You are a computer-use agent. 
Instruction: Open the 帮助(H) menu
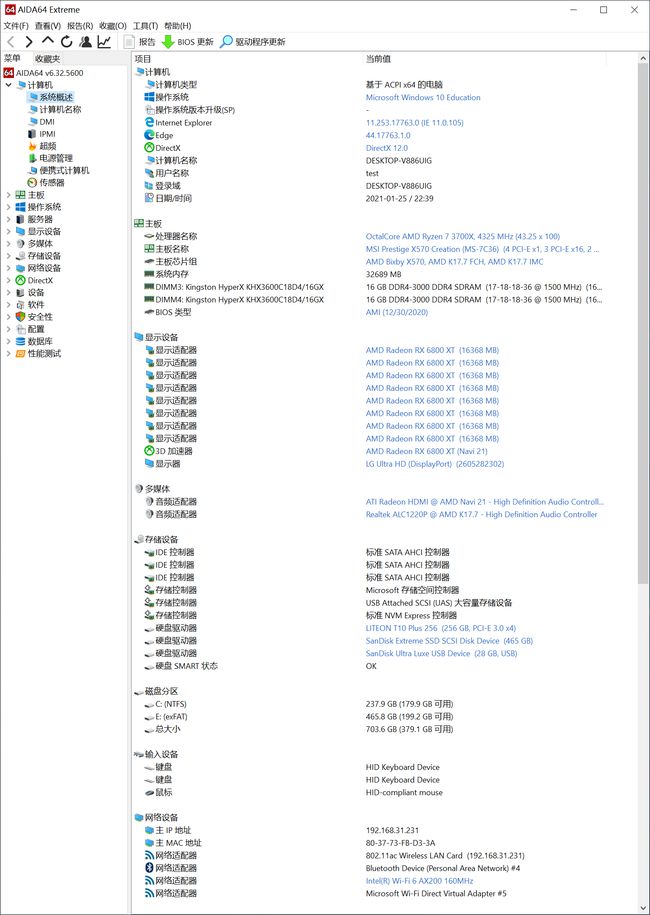(177, 26)
